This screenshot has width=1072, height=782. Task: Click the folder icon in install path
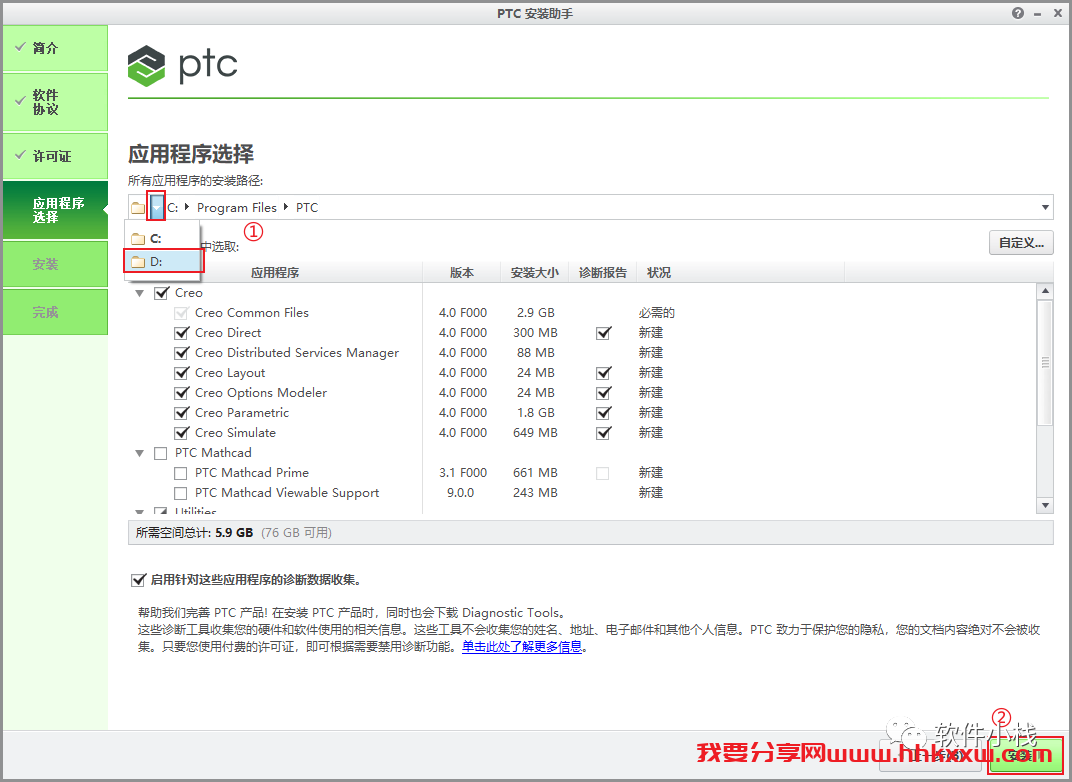[x=138, y=207]
